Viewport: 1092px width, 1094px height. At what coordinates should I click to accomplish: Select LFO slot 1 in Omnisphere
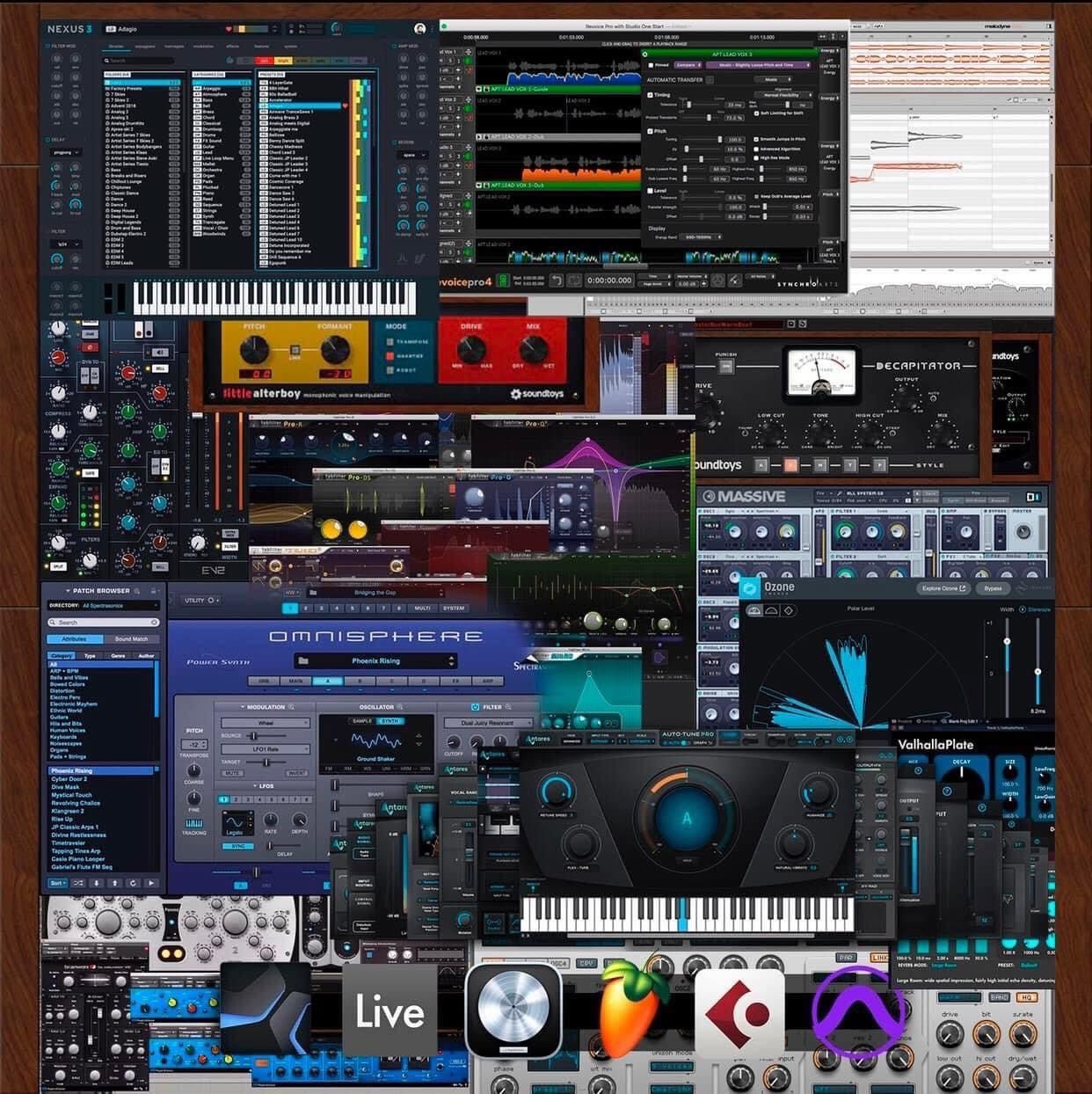(224, 799)
